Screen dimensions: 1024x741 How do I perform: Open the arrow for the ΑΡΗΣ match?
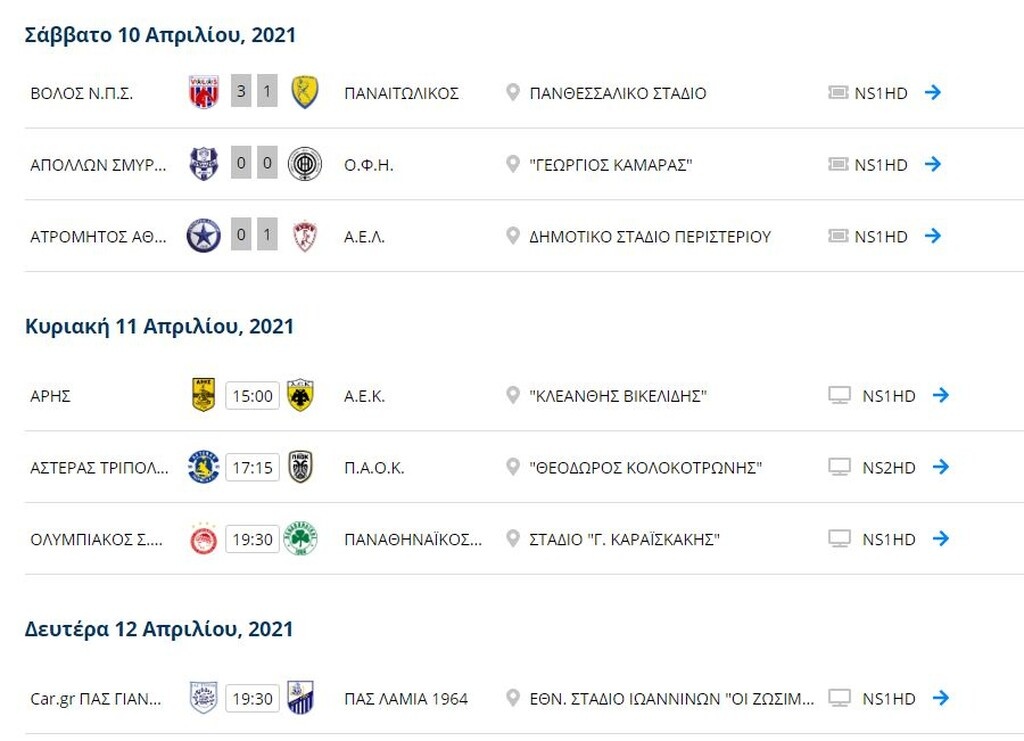coord(938,395)
